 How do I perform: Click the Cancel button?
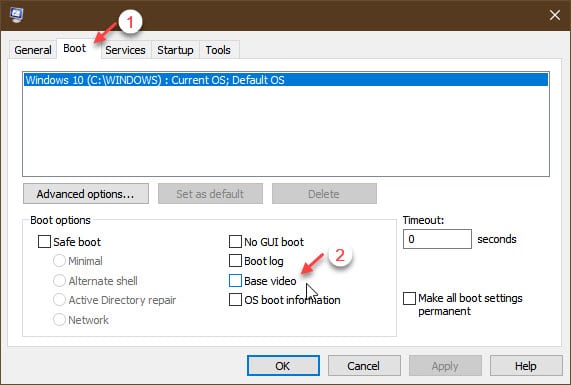coord(364,366)
